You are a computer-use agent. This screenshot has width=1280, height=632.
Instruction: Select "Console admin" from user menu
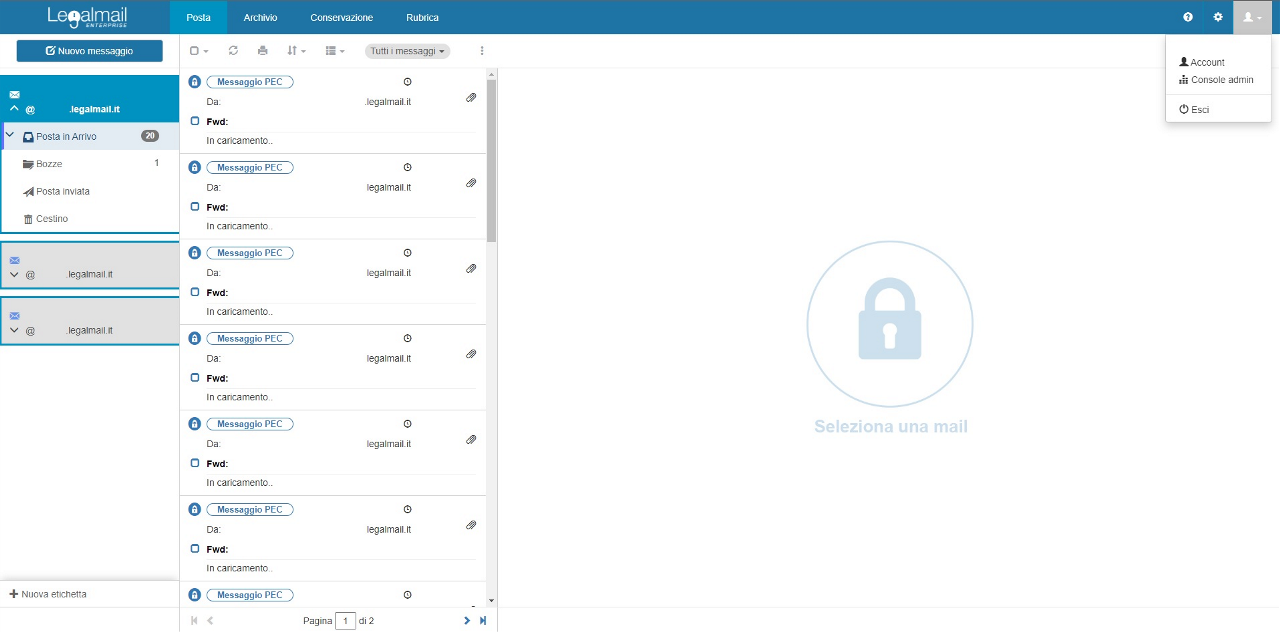coord(1221,80)
